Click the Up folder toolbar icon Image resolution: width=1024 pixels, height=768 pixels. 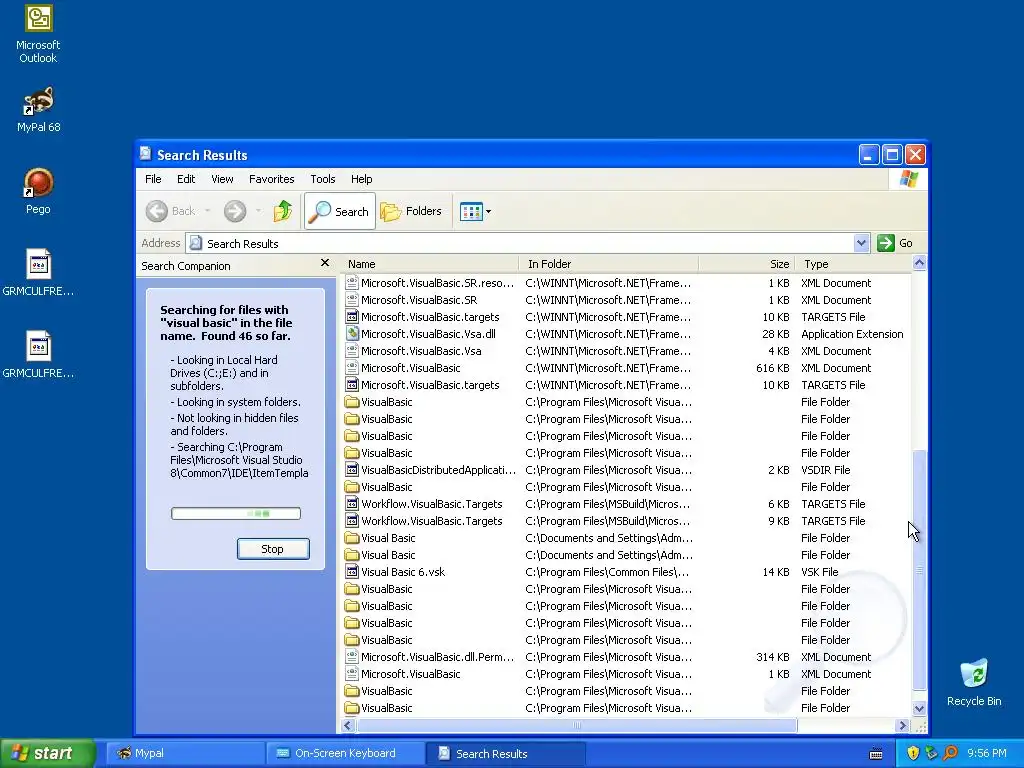click(x=283, y=211)
